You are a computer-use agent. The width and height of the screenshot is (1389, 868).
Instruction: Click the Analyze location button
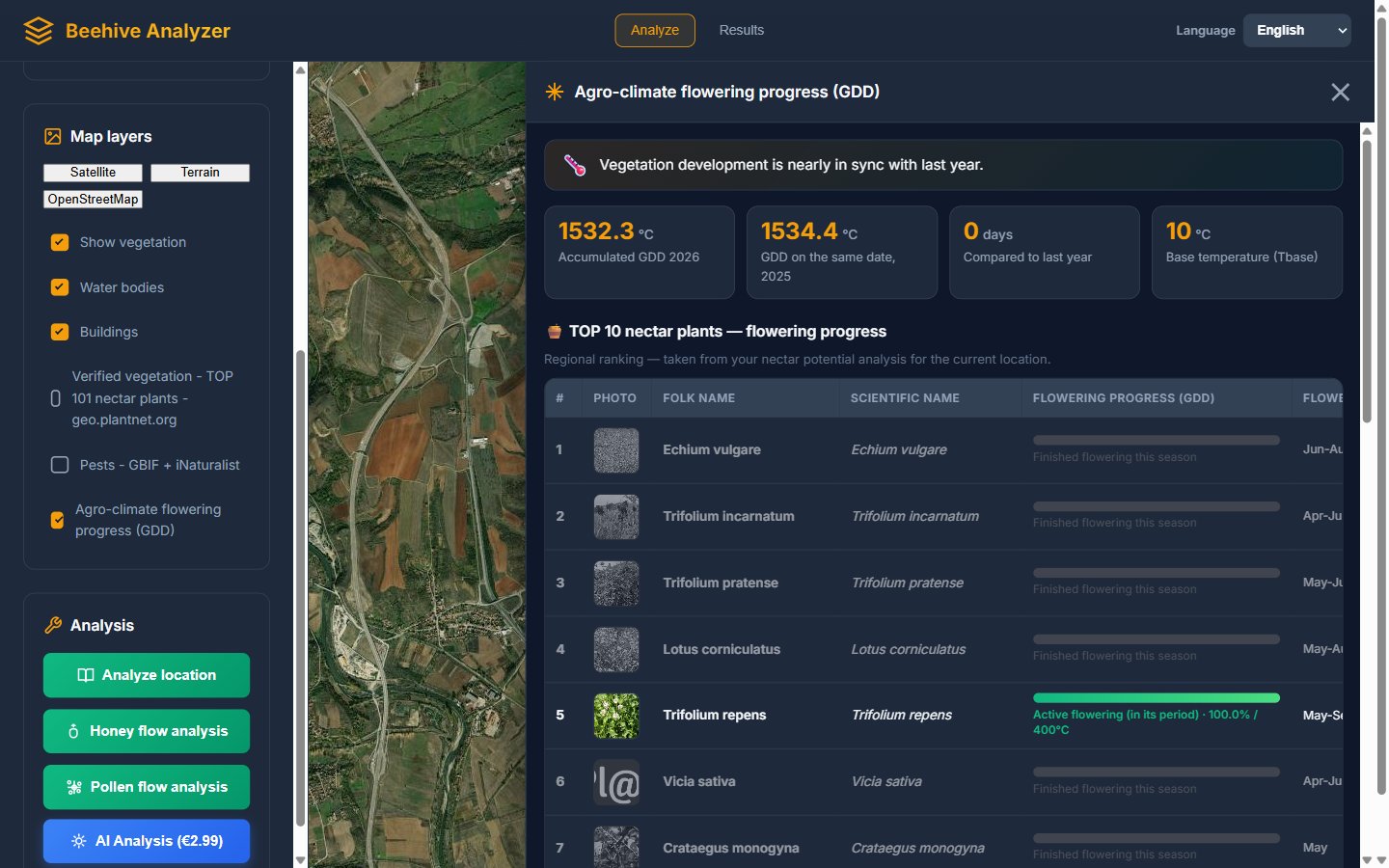click(x=147, y=675)
